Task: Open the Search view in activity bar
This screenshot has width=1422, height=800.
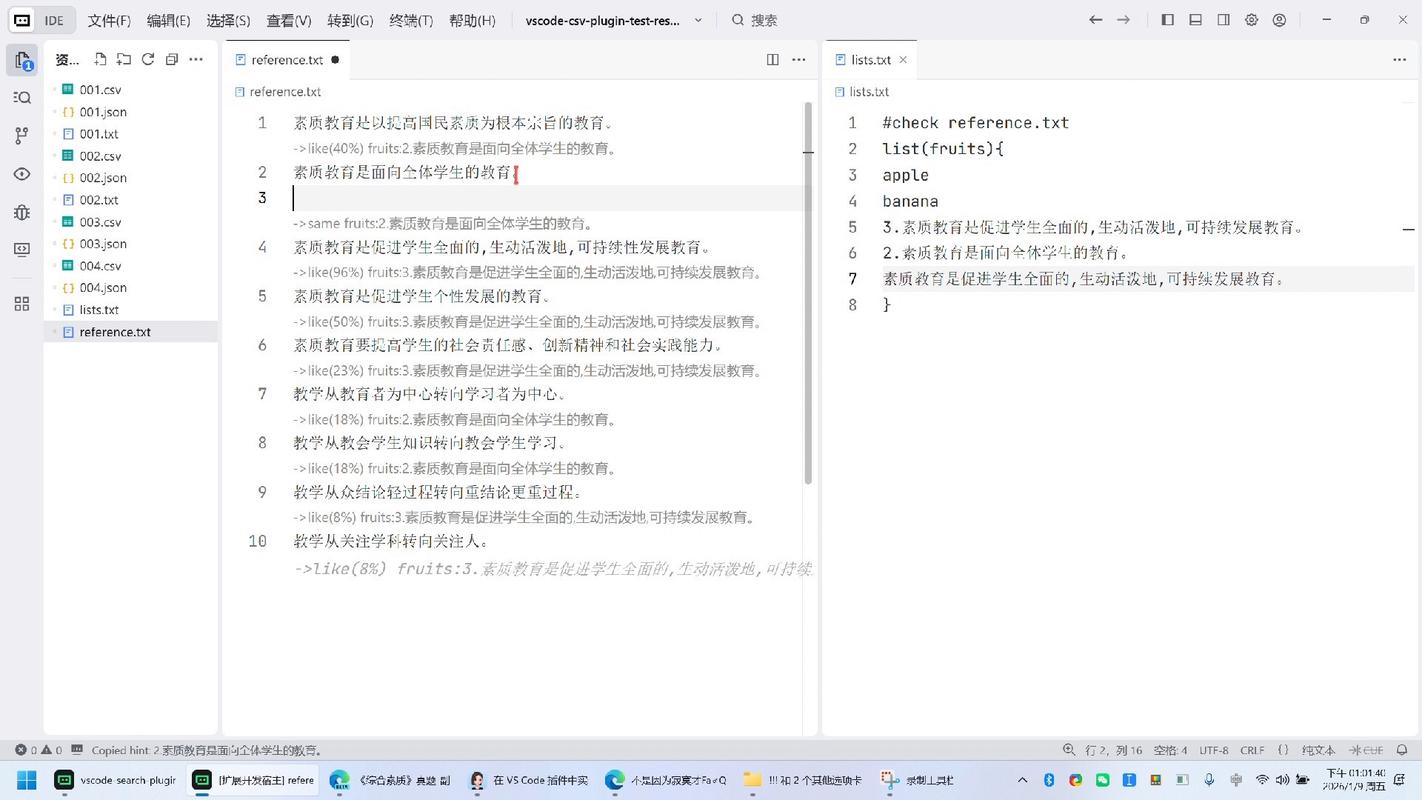Action: pyautogui.click(x=22, y=98)
